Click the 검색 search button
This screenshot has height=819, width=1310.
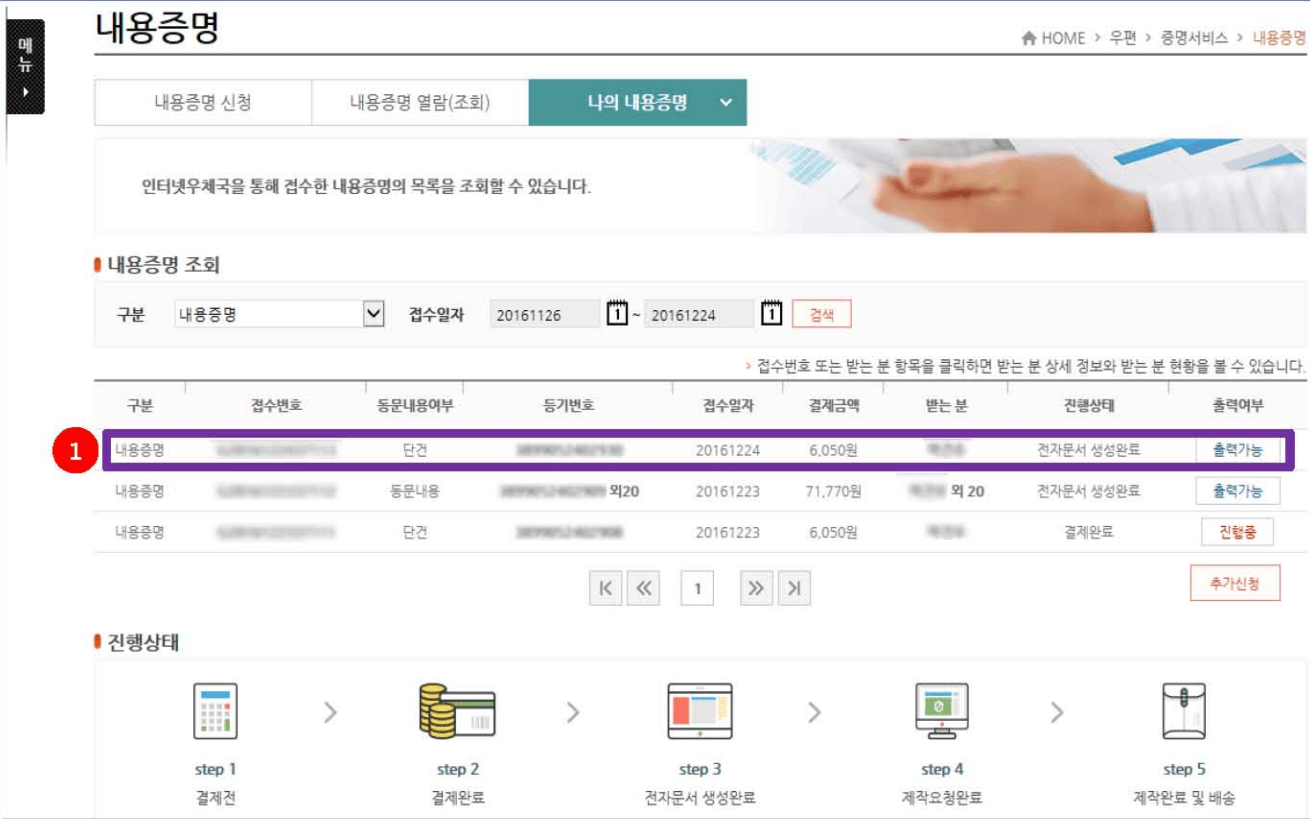[822, 314]
